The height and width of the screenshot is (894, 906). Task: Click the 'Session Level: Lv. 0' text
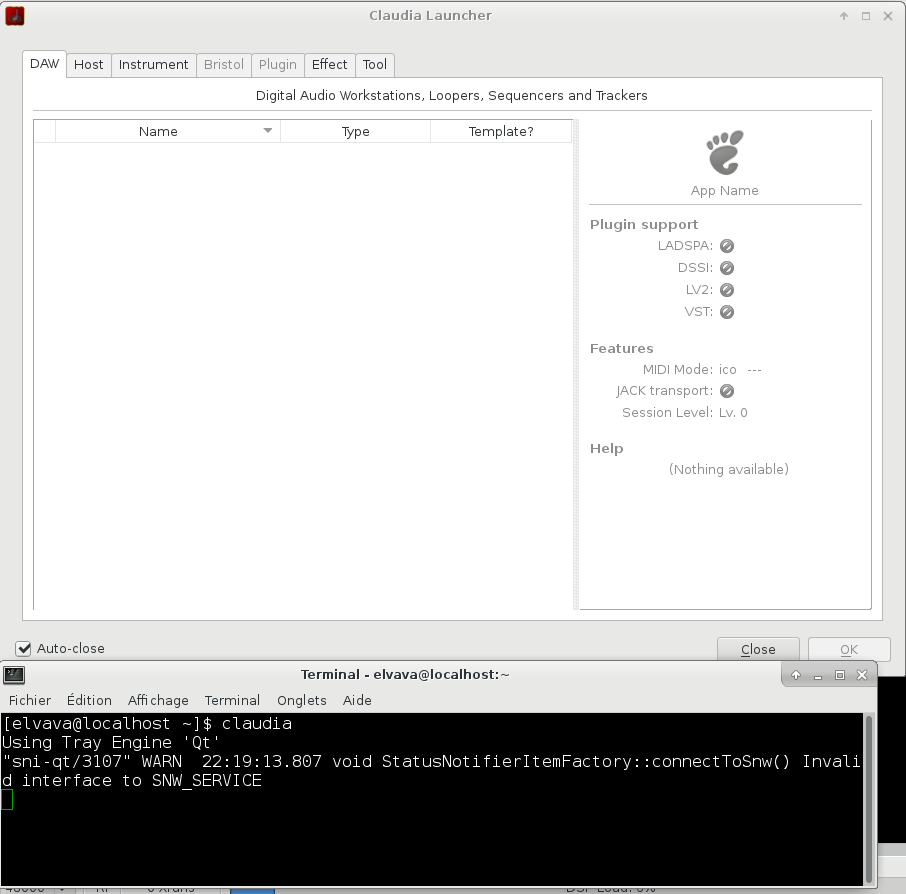tap(685, 413)
